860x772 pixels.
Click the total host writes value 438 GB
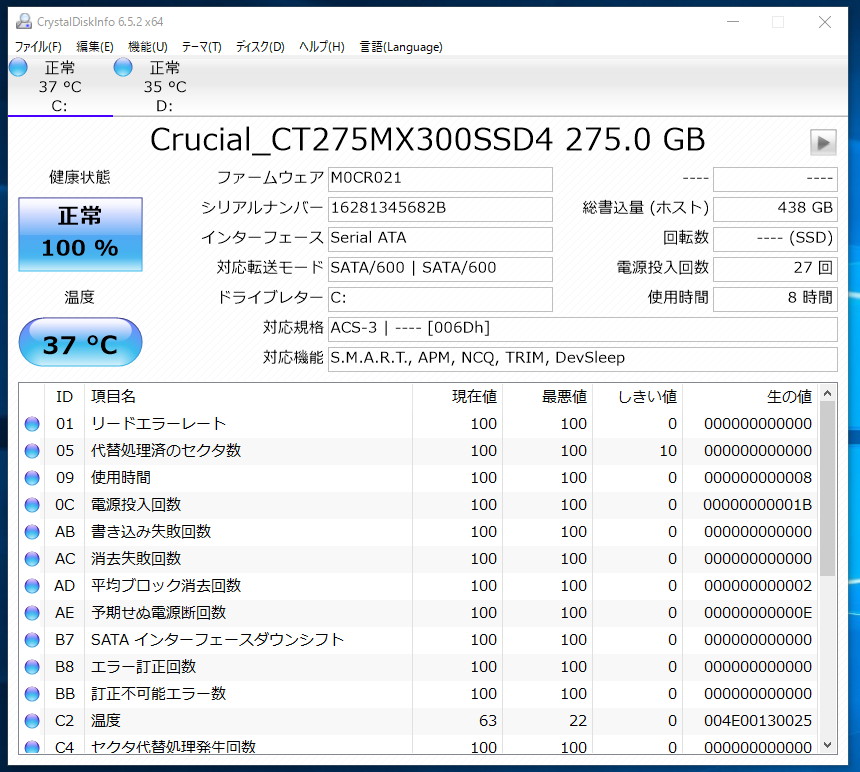click(x=775, y=209)
